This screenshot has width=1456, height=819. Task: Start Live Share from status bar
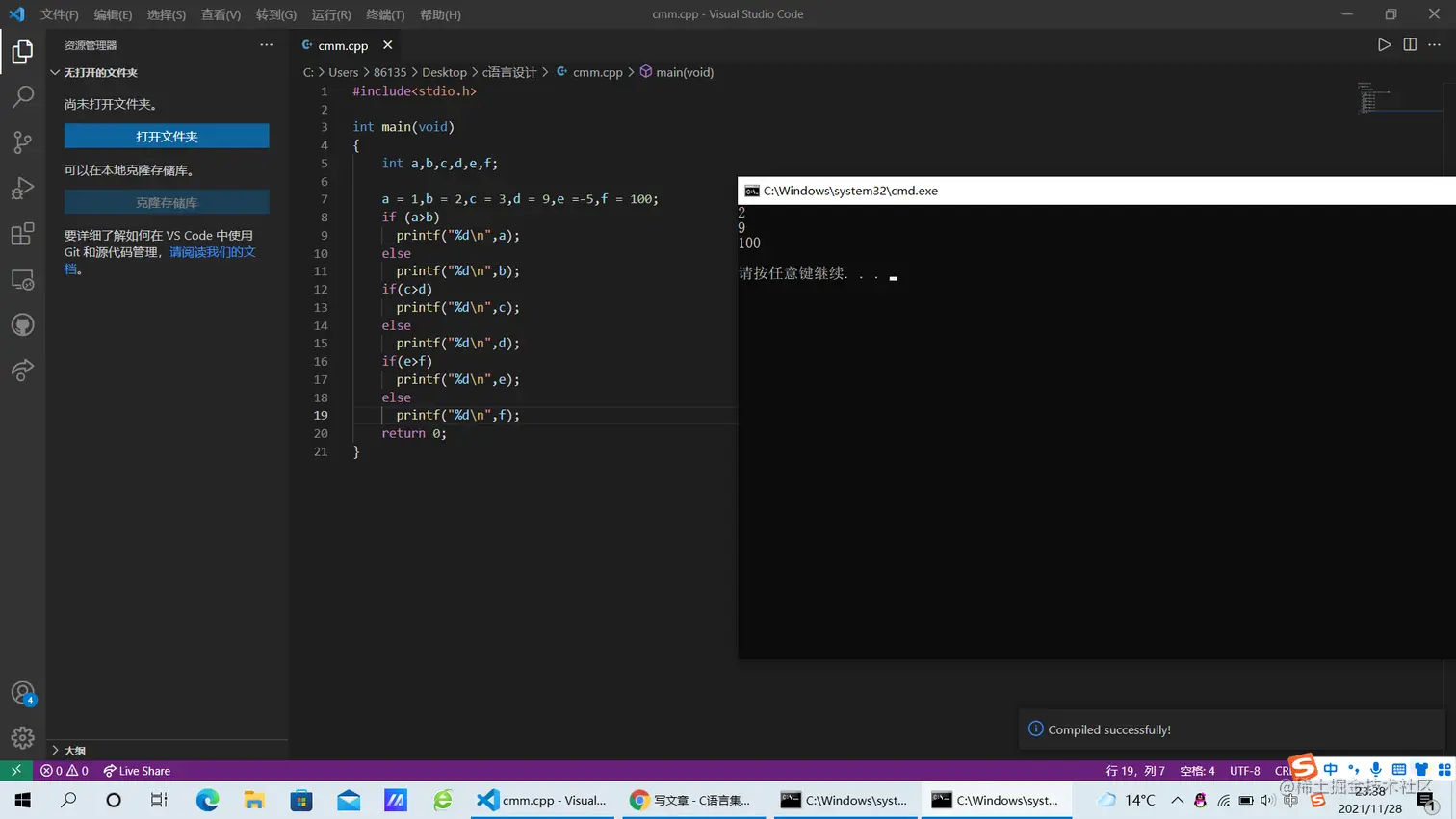click(x=137, y=771)
